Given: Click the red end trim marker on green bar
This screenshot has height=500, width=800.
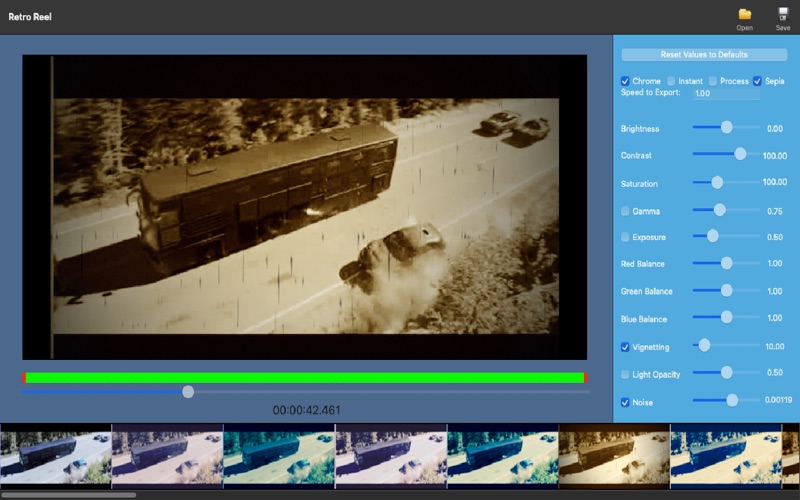Looking at the screenshot, I should 586,378.
